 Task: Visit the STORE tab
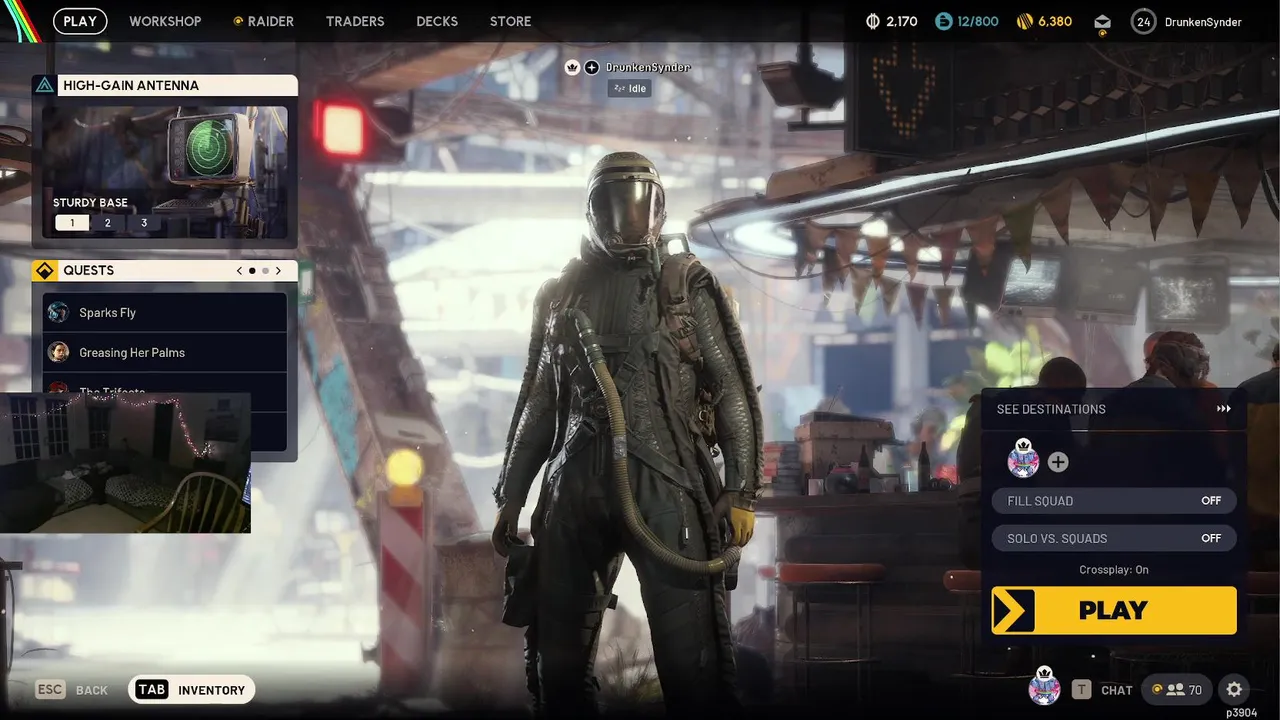pos(510,21)
